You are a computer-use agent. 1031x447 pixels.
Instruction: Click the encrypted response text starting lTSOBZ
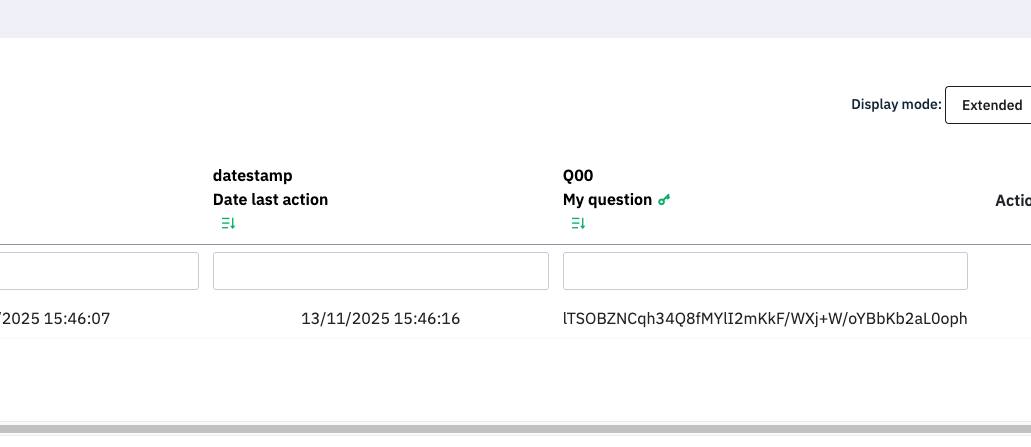coord(765,320)
